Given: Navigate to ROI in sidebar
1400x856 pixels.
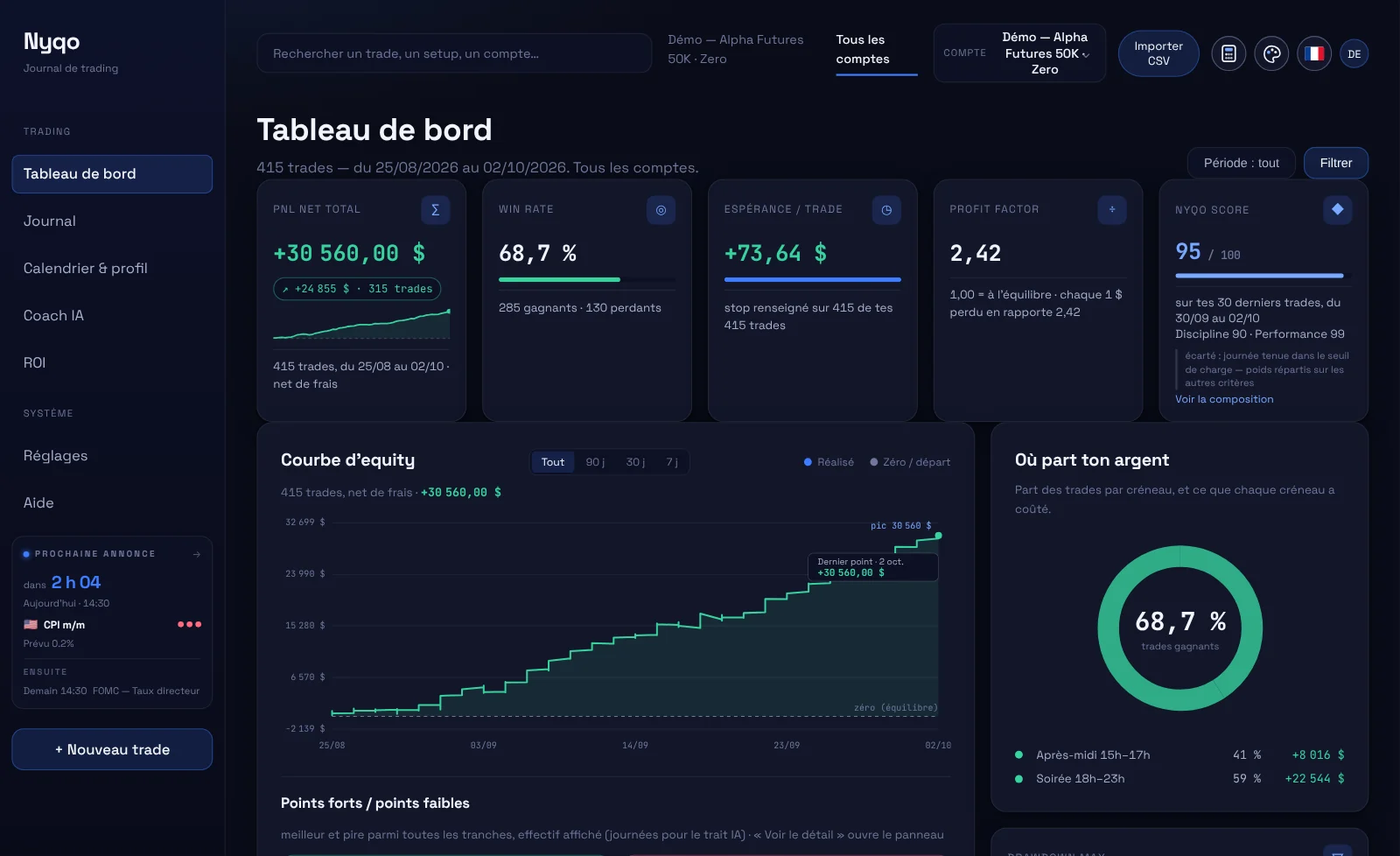Looking at the screenshot, I should tap(112, 363).
